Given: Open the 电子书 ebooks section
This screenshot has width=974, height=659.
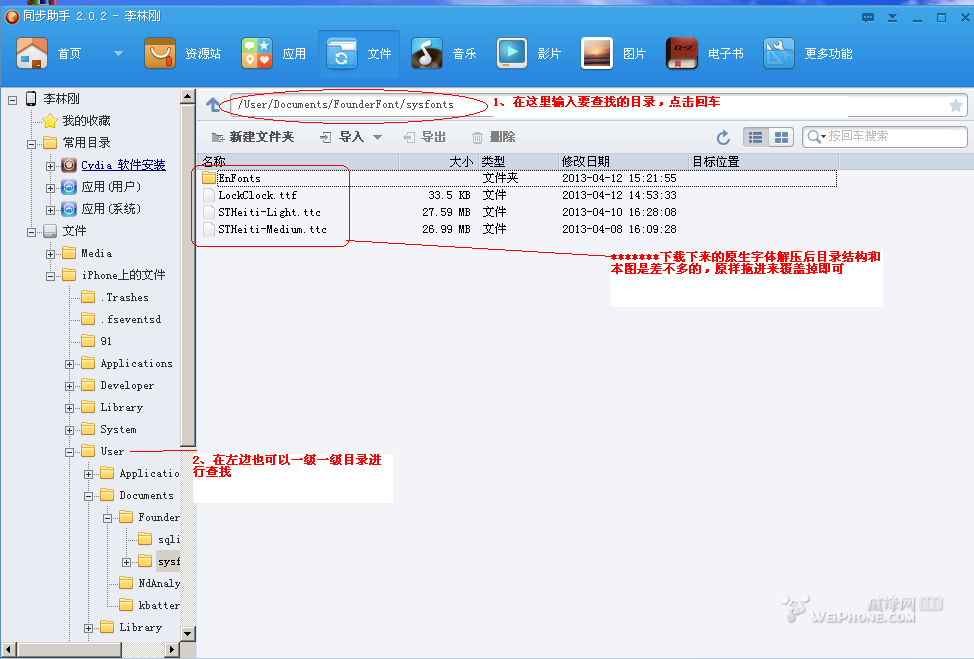Looking at the screenshot, I should point(704,54).
